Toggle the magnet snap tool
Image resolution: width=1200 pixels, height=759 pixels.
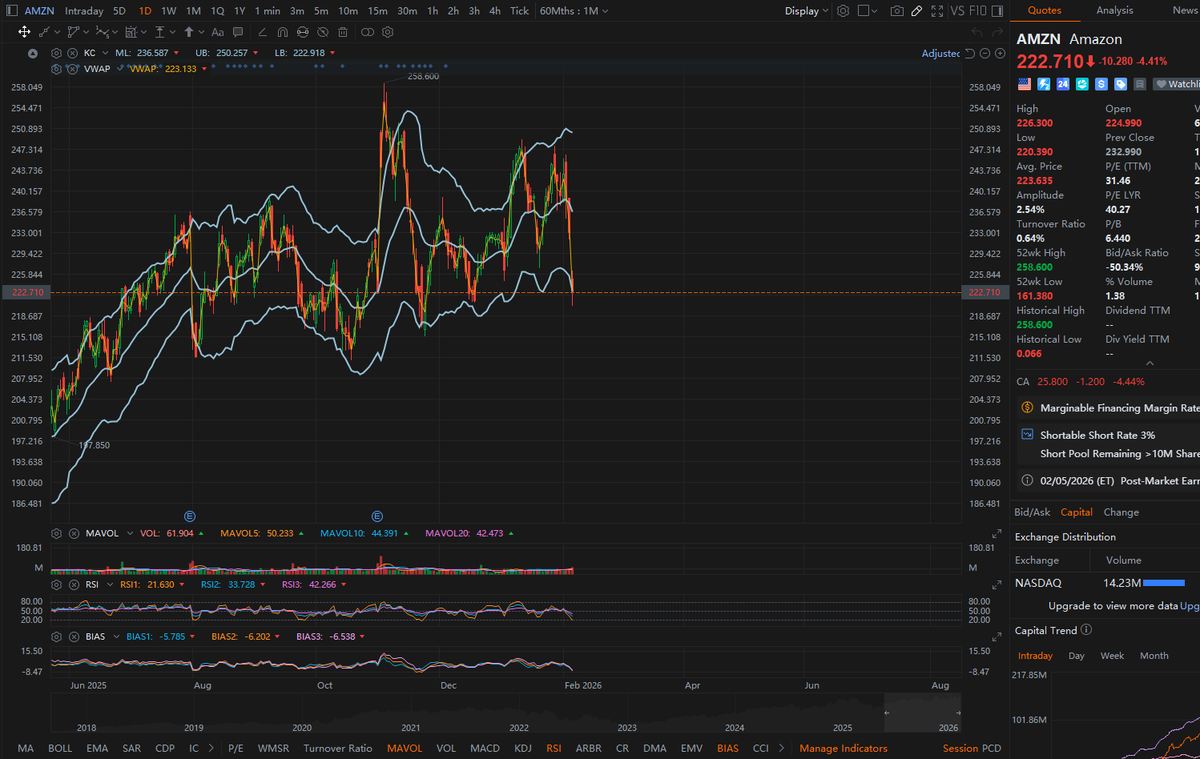[283, 32]
